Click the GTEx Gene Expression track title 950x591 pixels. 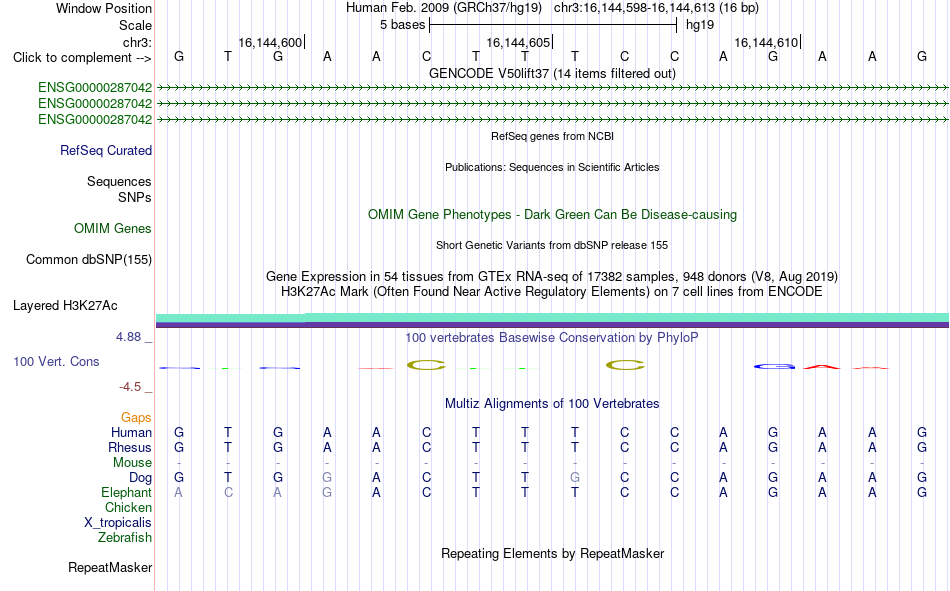point(552,276)
